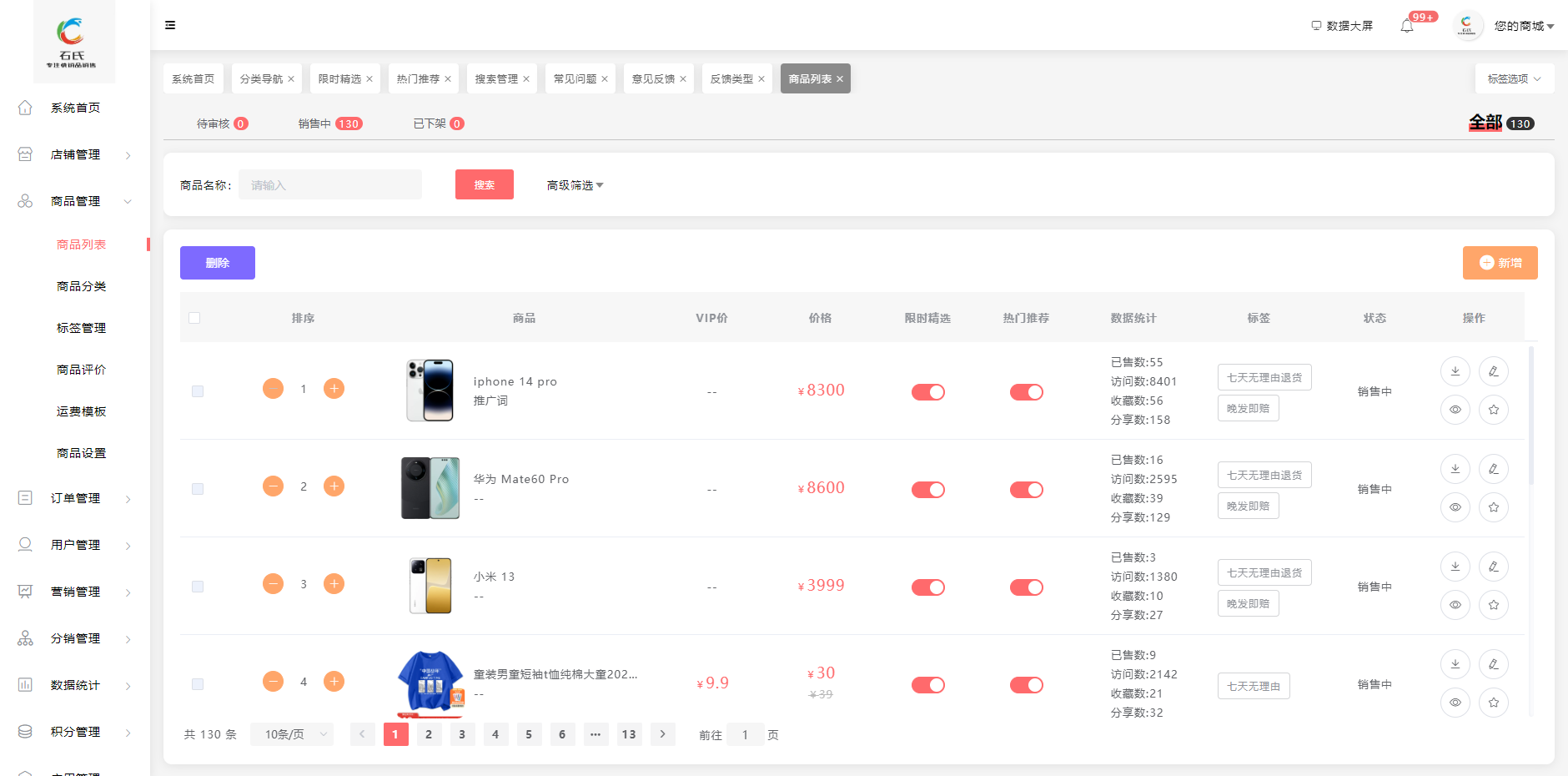This screenshot has height=776, width=1568.
Task: Open 高级筛选 dropdown
Action: click(x=575, y=185)
